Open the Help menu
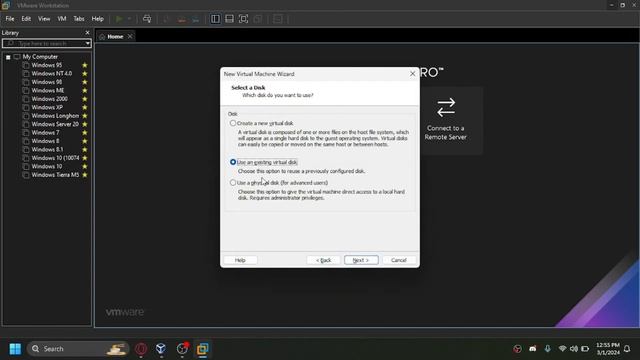640x360 pixels. point(98,19)
